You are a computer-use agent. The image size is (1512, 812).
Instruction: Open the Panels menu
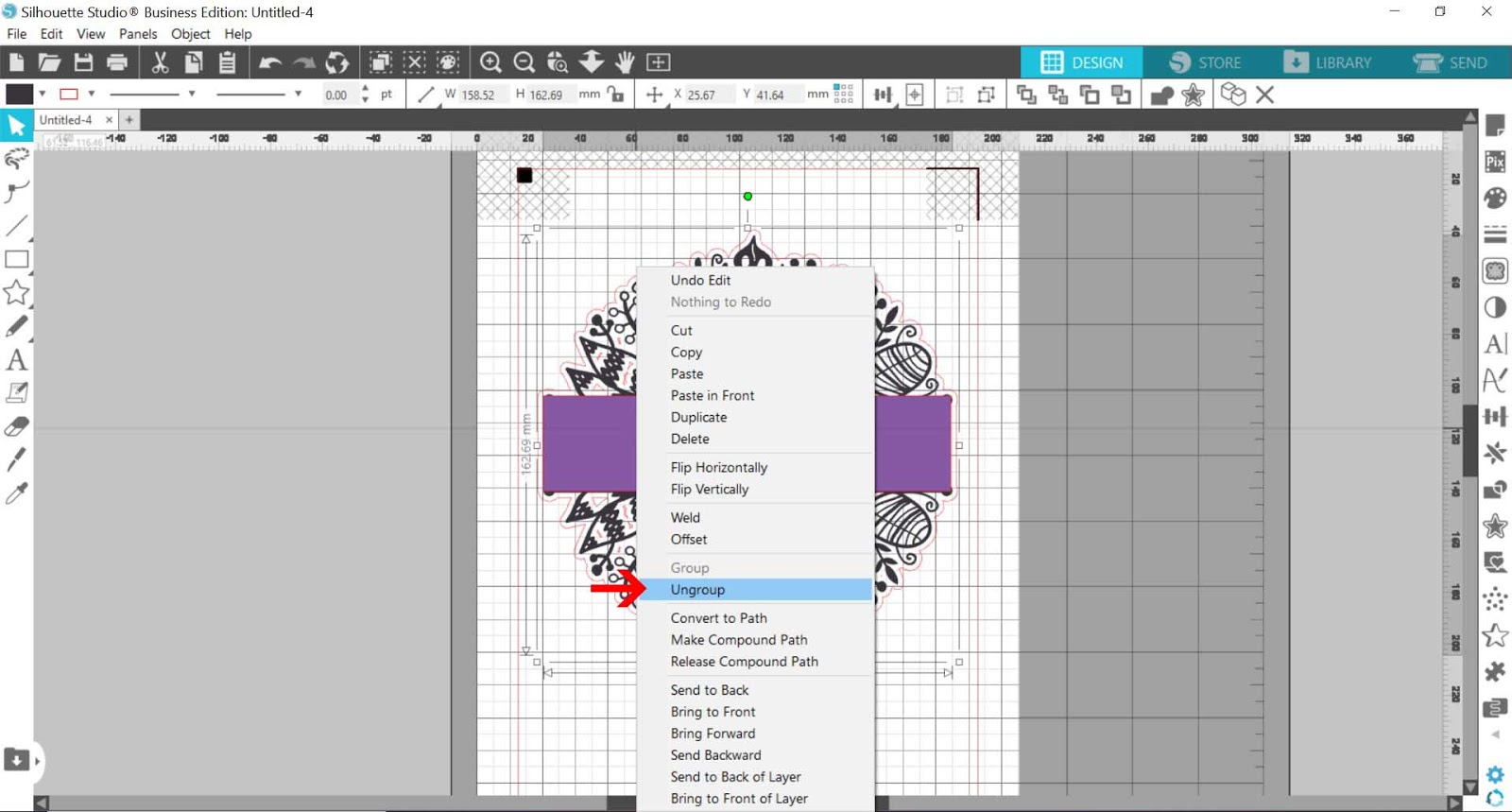138,34
